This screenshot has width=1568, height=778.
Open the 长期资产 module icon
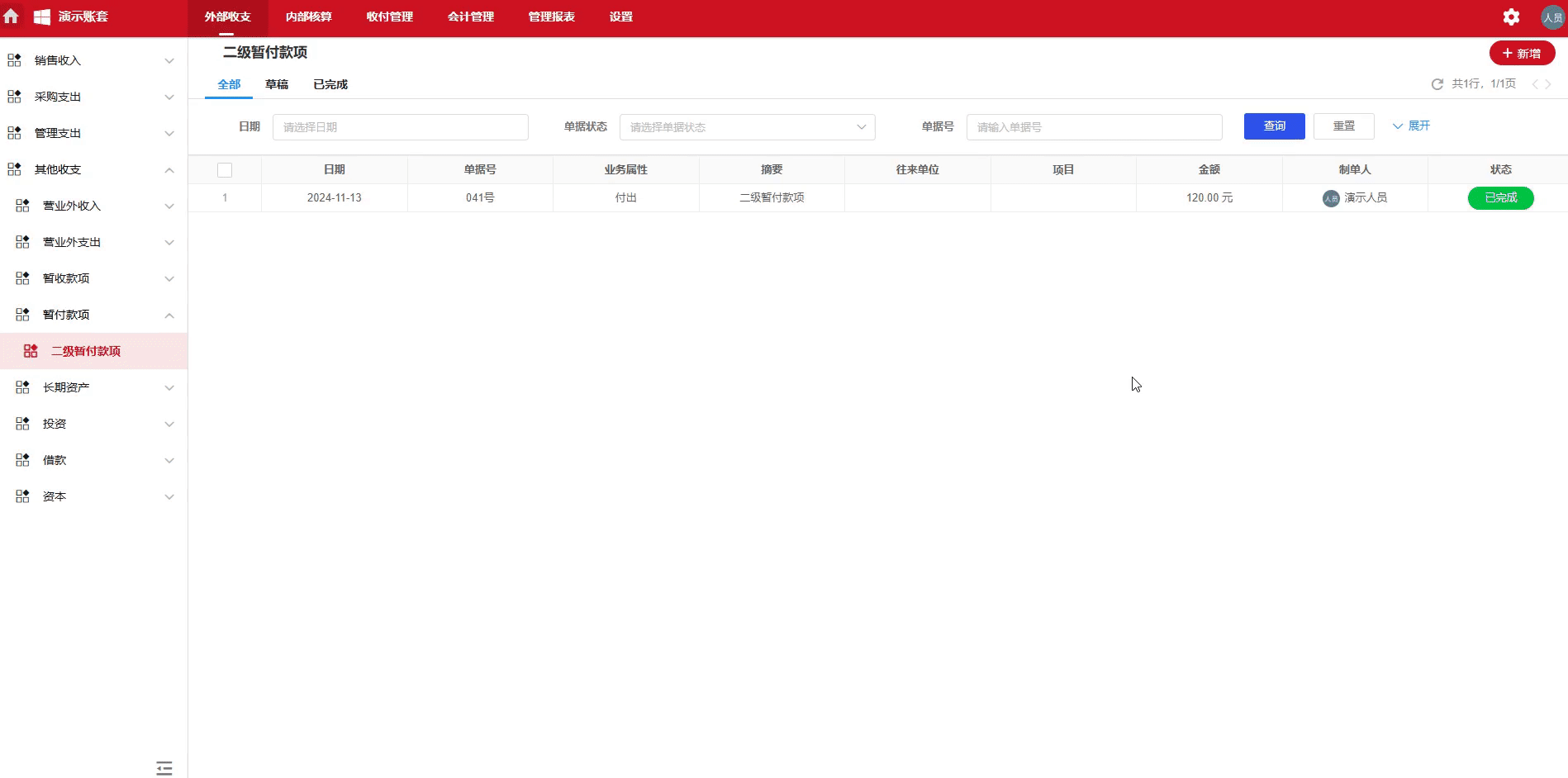tap(21, 387)
